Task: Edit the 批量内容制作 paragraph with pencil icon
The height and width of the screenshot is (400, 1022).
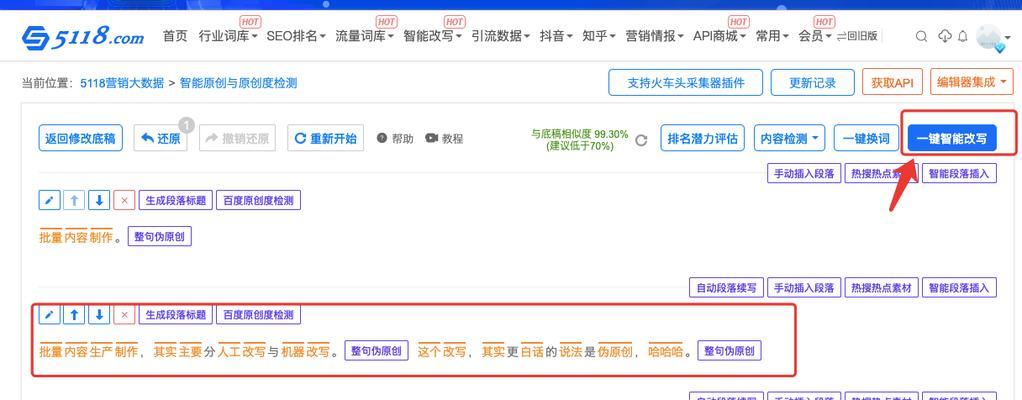Action: coord(49,200)
